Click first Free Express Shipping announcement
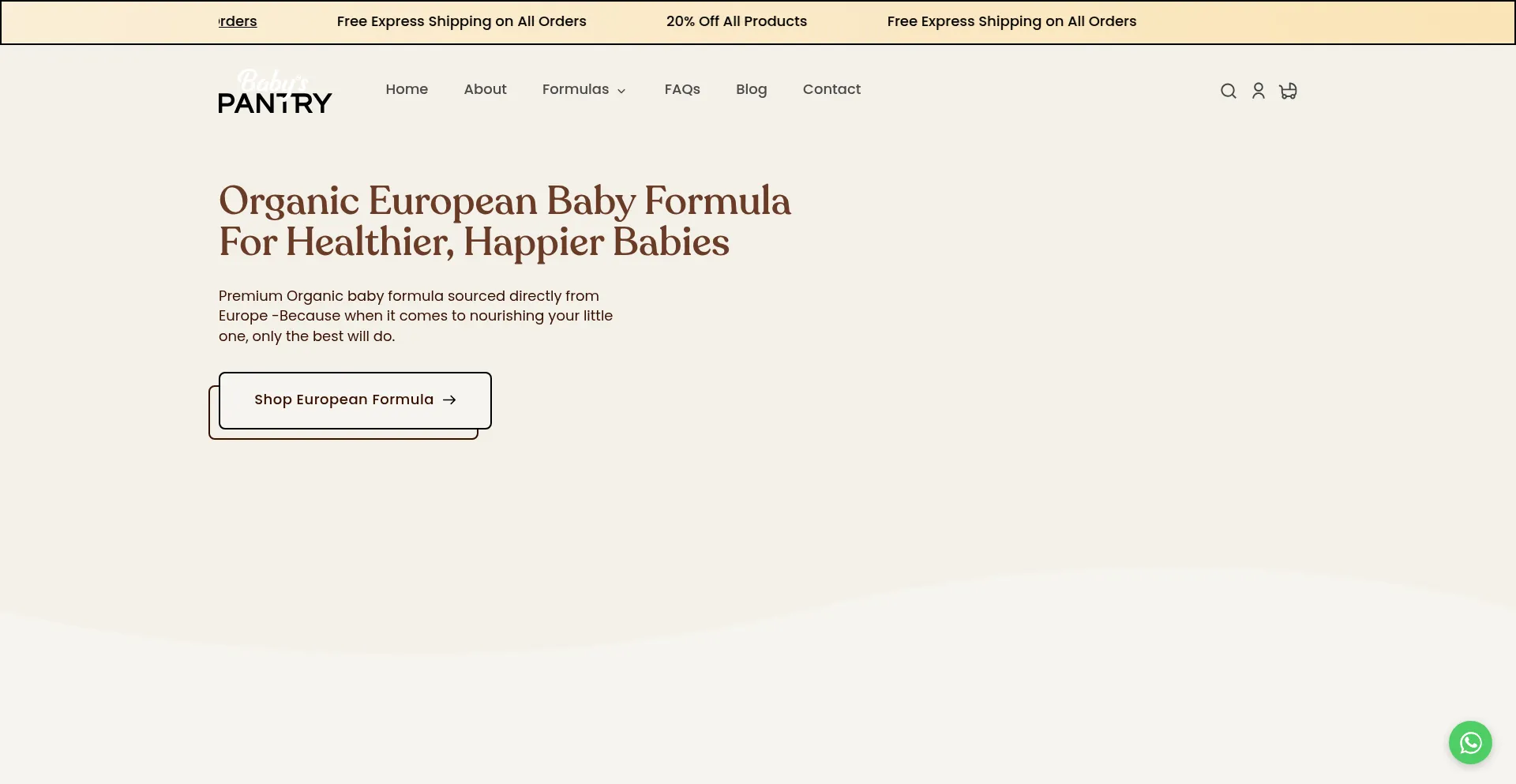The height and width of the screenshot is (784, 1516). (x=461, y=21)
